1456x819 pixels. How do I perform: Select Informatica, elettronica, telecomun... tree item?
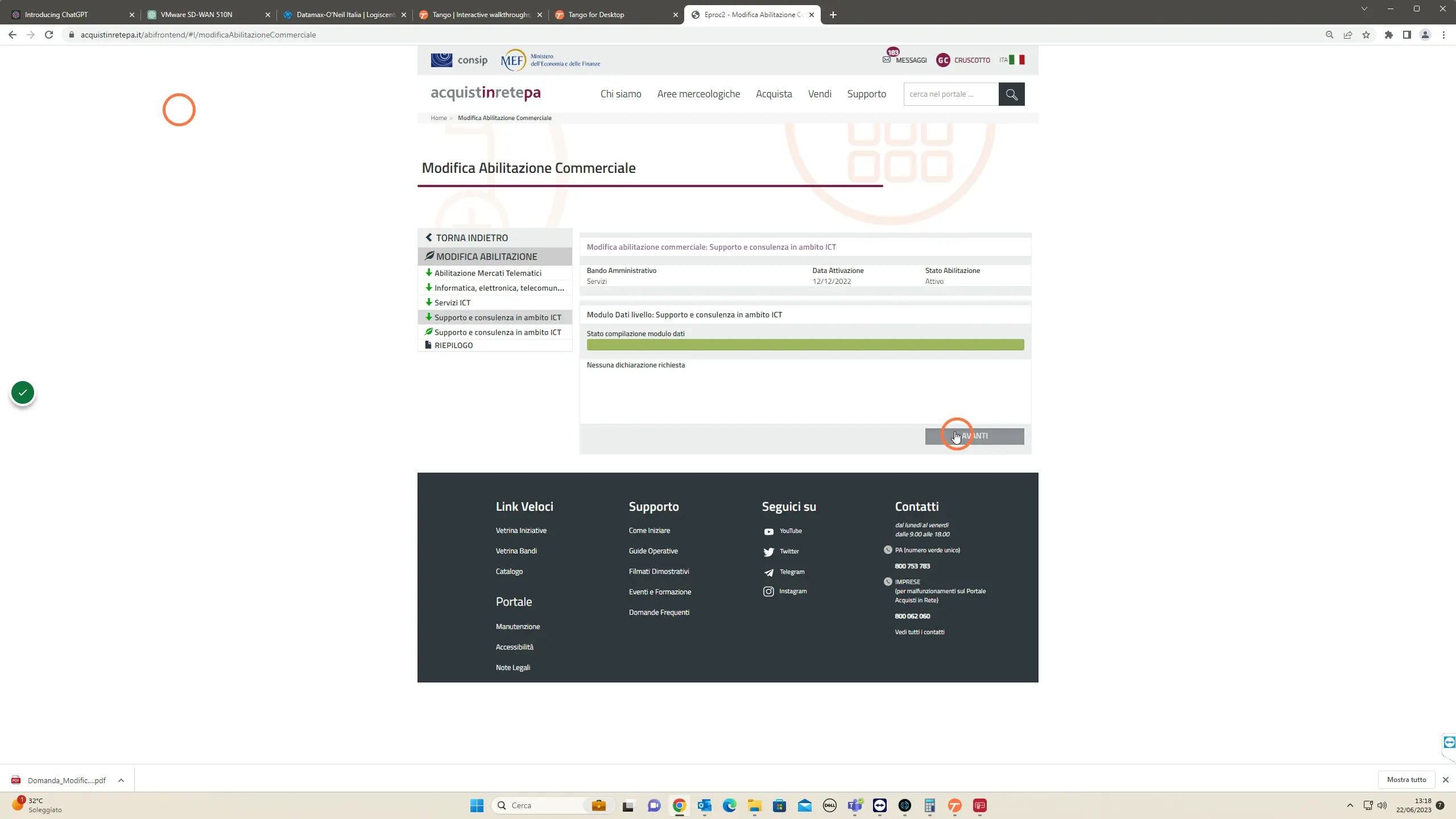click(495, 288)
